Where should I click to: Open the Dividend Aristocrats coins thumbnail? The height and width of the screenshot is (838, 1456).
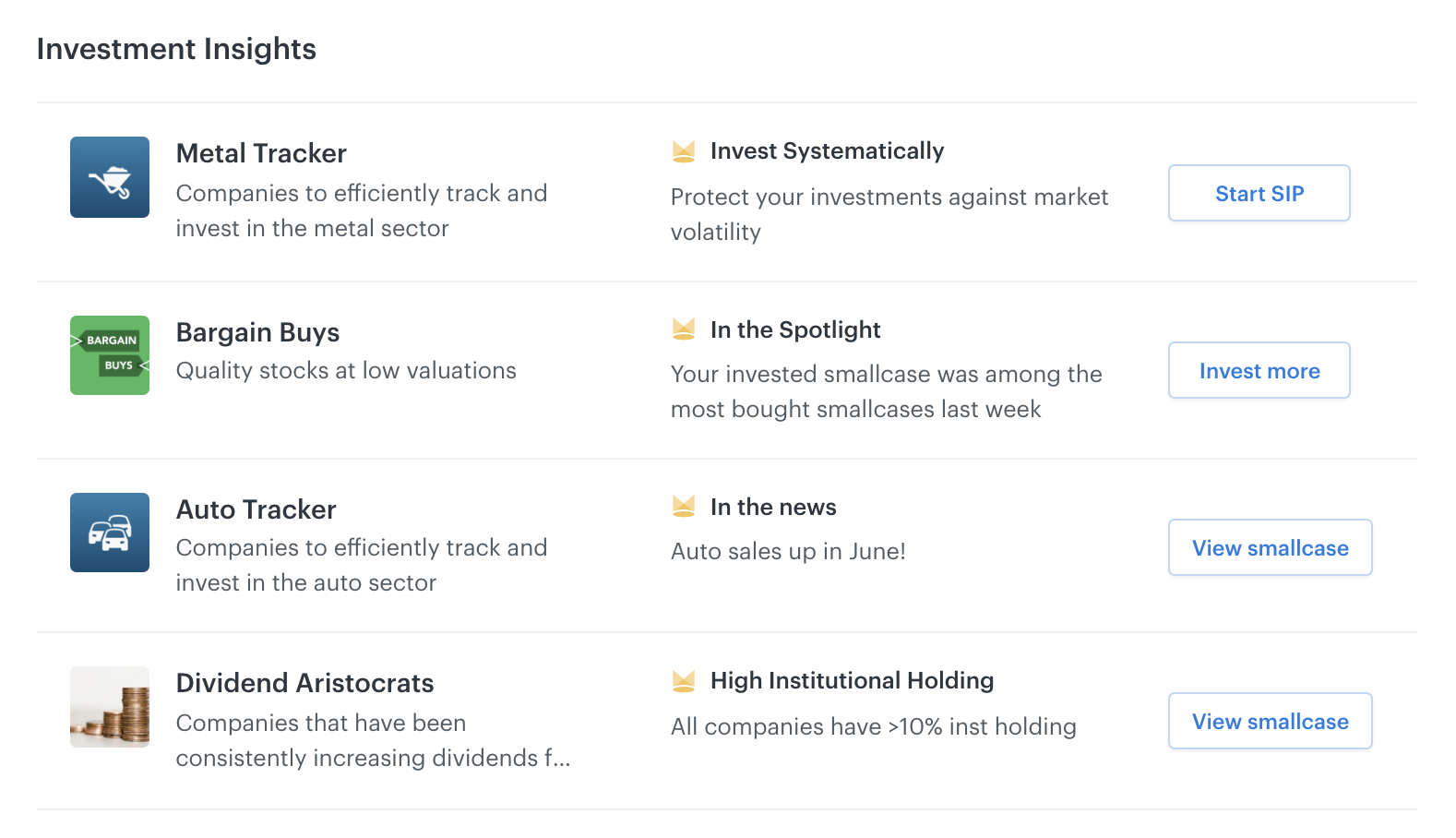pos(110,707)
